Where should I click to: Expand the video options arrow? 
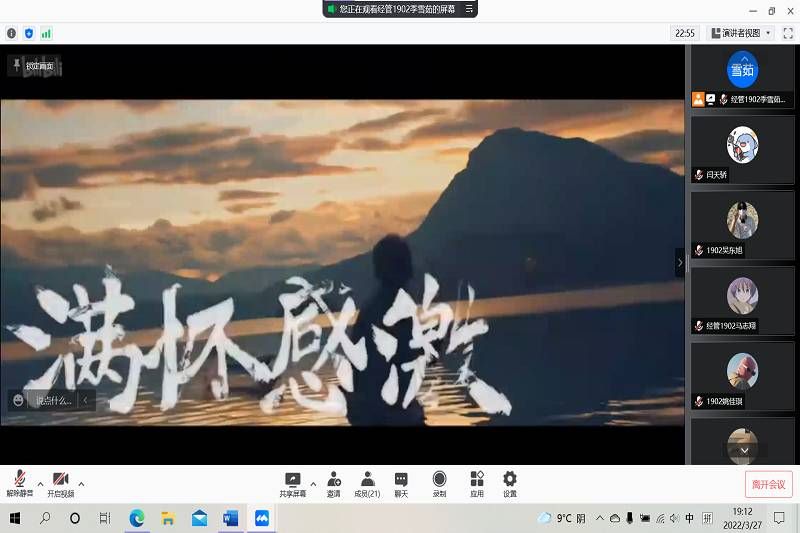[82, 484]
